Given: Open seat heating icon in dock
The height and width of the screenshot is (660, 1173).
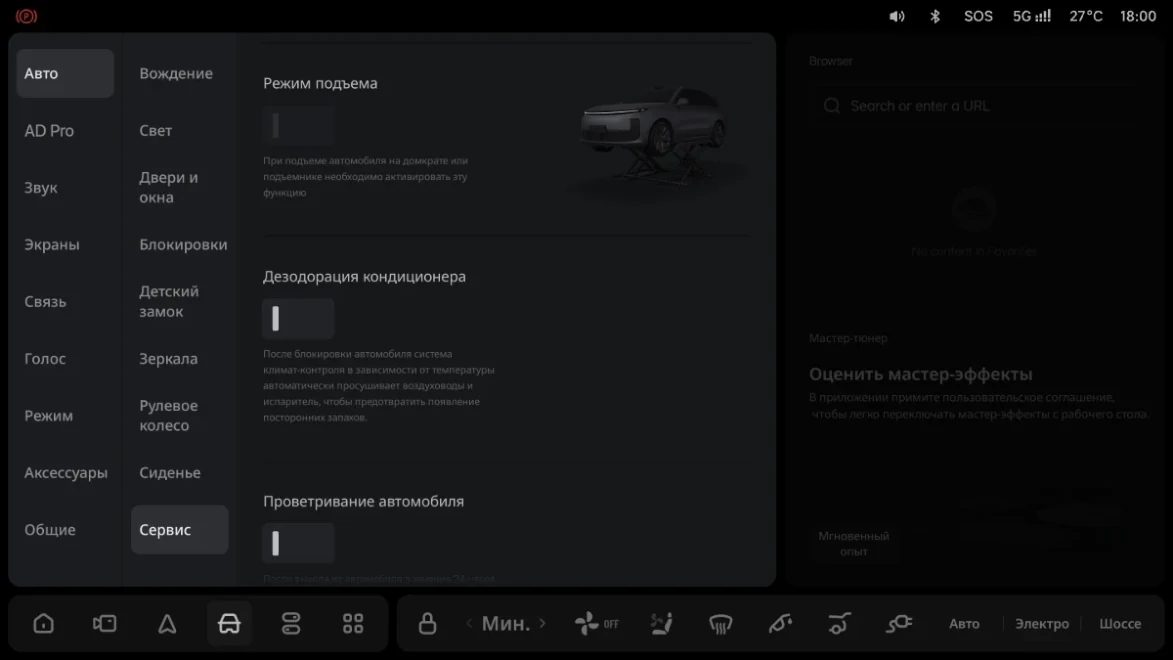Looking at the screenshot, I should point(661,623).
